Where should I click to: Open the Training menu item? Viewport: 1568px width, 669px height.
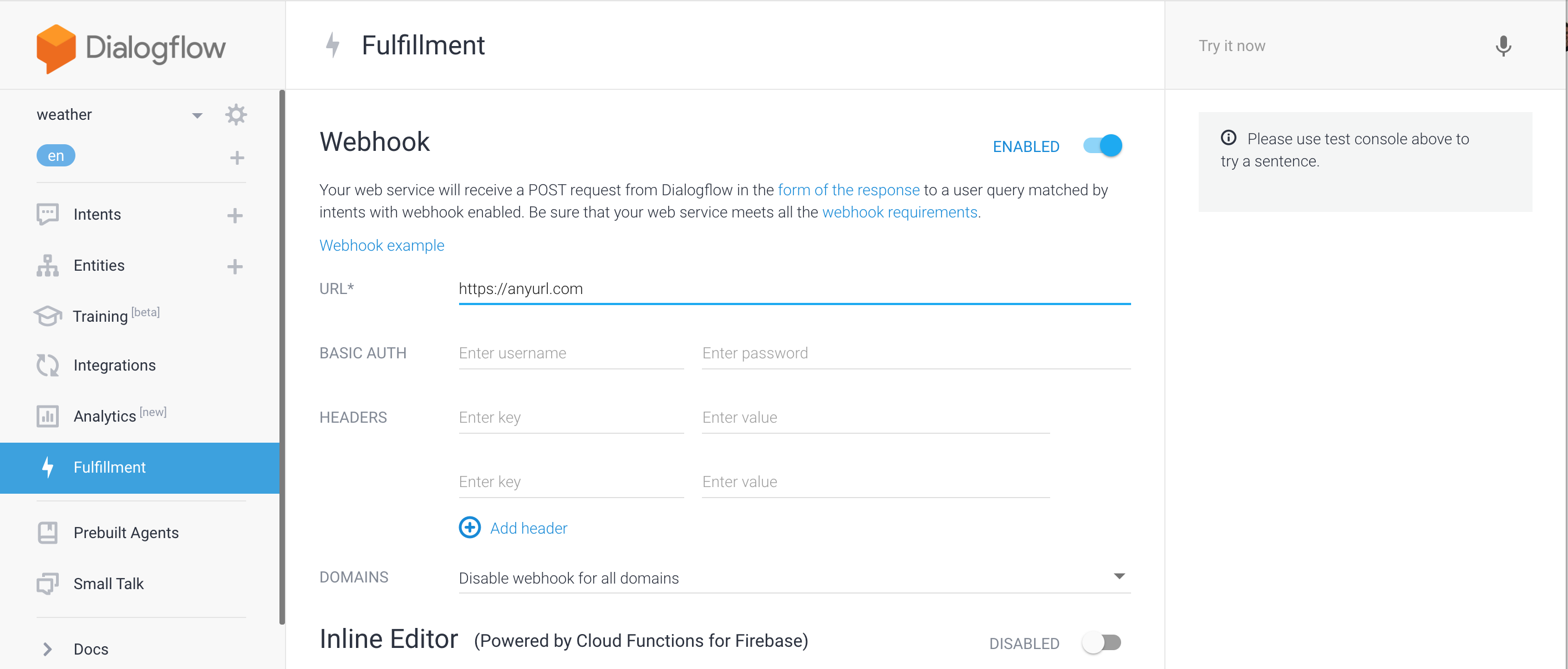coord(100,316)
